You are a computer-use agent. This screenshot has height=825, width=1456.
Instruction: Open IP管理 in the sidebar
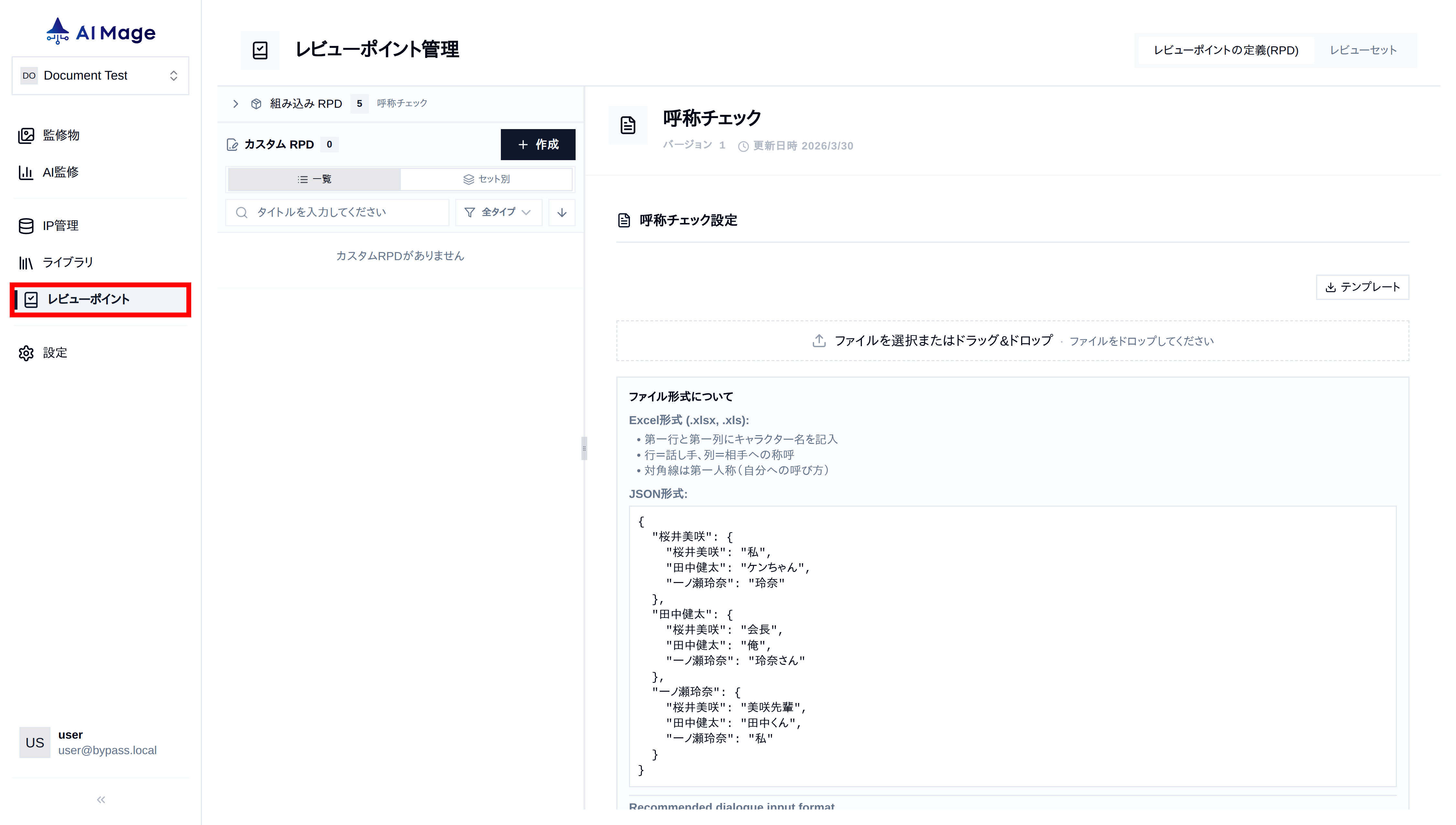click(x=100, y=225)
